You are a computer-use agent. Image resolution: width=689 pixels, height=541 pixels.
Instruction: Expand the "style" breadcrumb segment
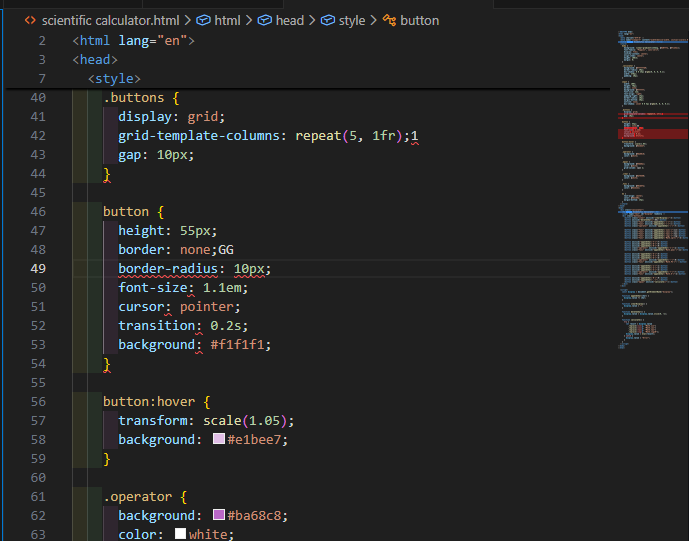351,20
